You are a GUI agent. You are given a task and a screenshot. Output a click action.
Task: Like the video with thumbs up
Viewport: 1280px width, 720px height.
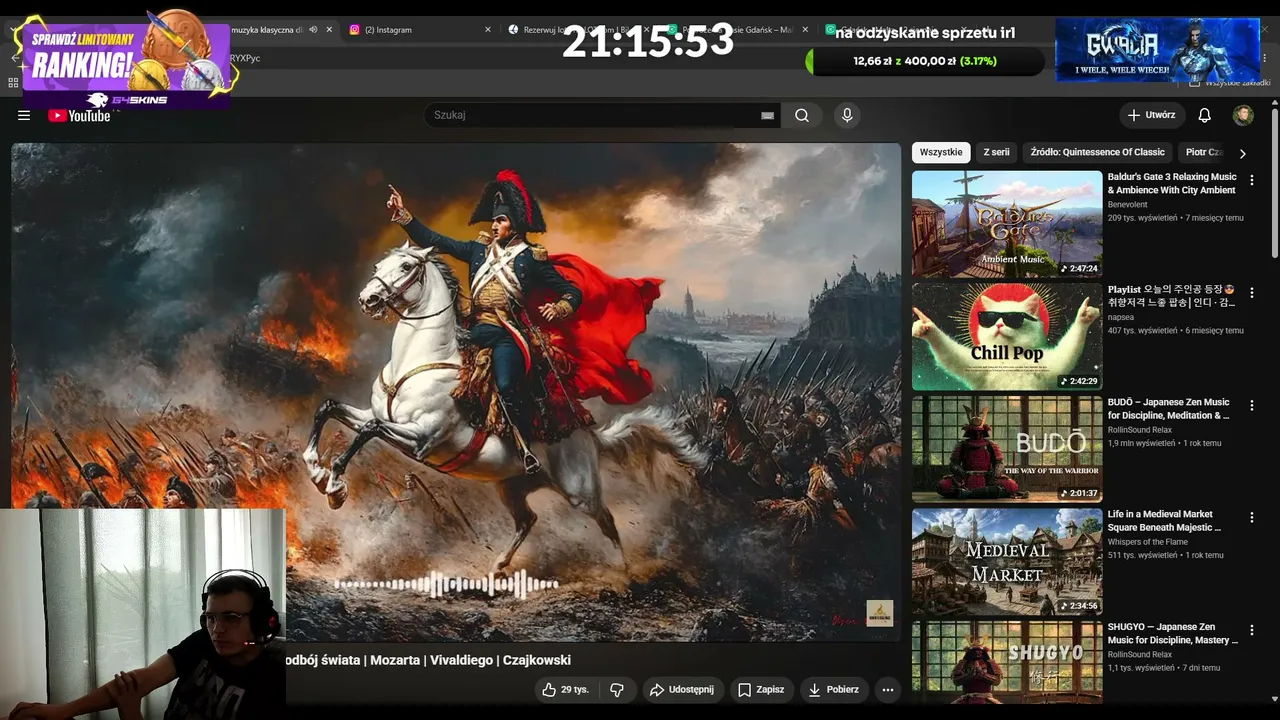(x=565, y=689)
